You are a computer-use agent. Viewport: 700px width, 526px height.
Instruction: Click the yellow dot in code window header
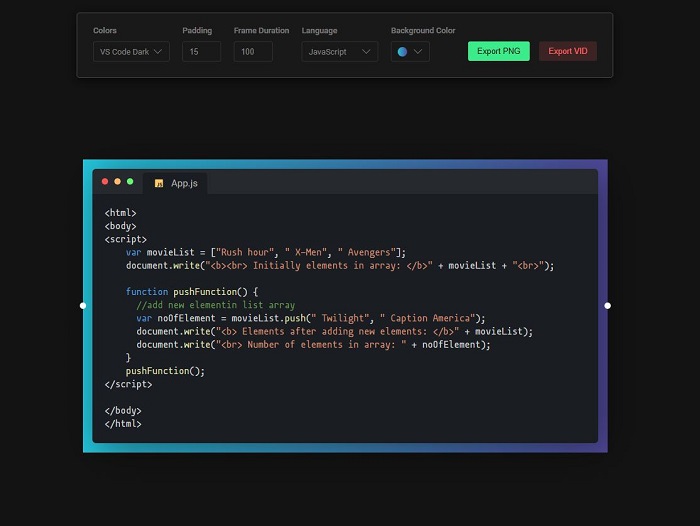coord(117,182)
